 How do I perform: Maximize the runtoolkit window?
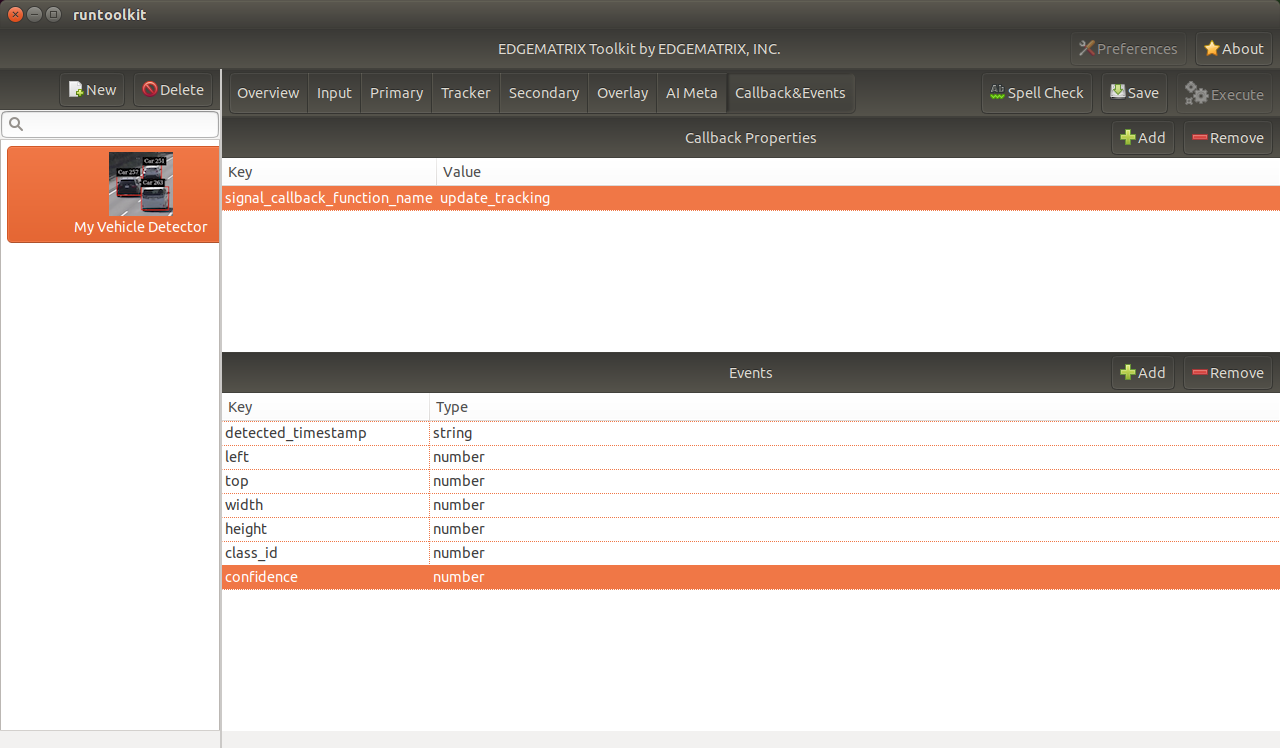coord(53,14)
